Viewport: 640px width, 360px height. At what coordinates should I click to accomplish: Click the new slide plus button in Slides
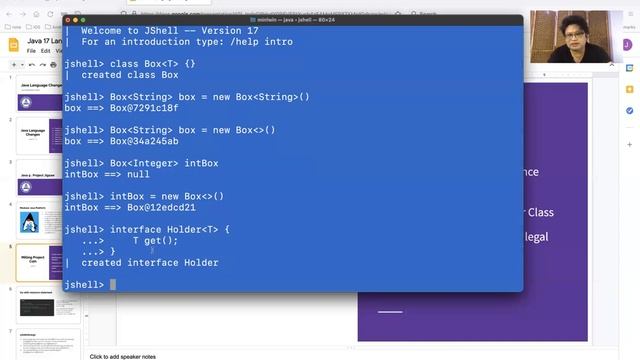(x=14, y=64)
